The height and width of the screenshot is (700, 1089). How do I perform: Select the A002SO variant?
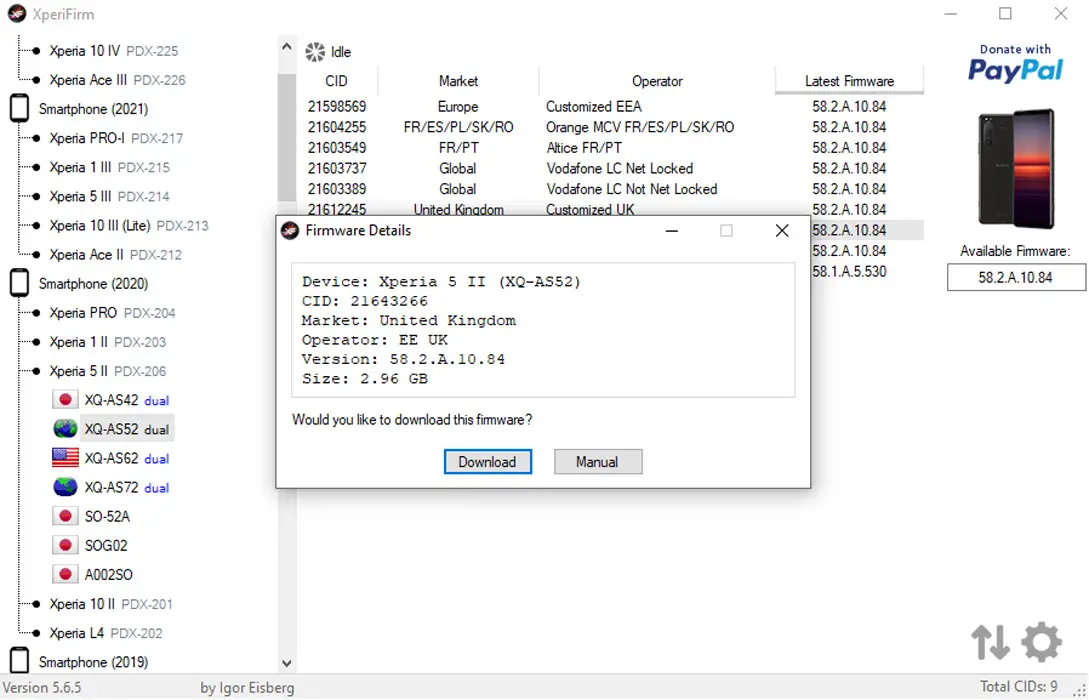[108, 575]
